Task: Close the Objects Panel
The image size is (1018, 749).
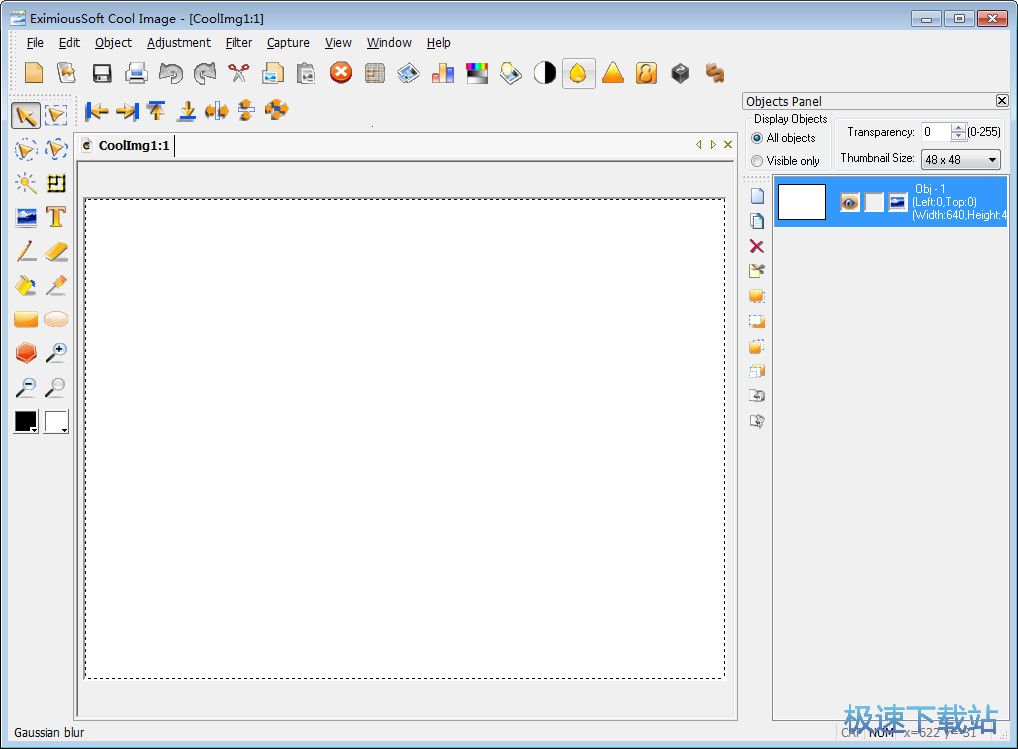Action: pyautogui.click(x=1002, y=101)
